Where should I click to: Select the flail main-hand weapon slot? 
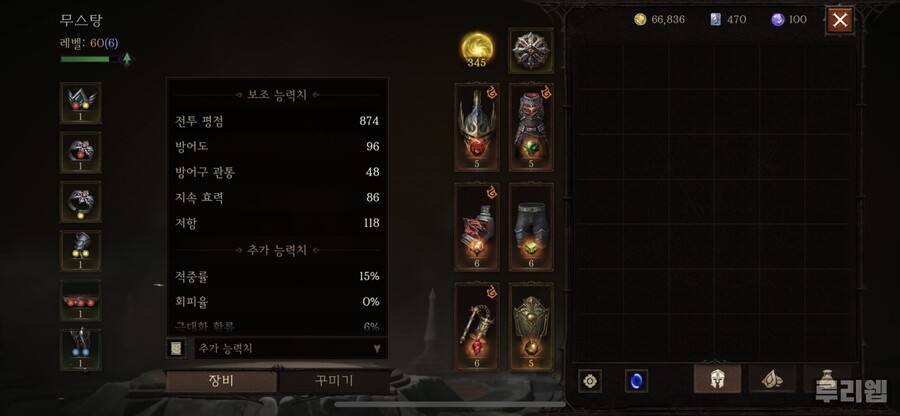pos(476,326)
